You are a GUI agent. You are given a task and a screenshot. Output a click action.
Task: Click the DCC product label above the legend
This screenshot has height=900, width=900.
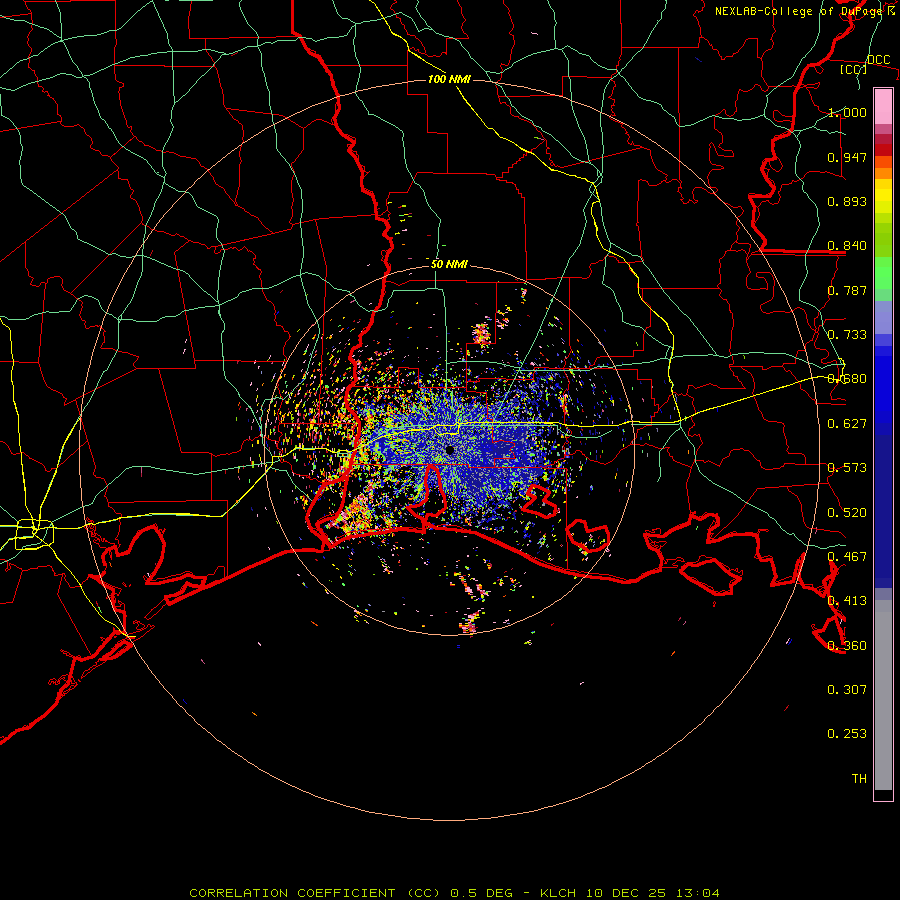tap(878, 60)
